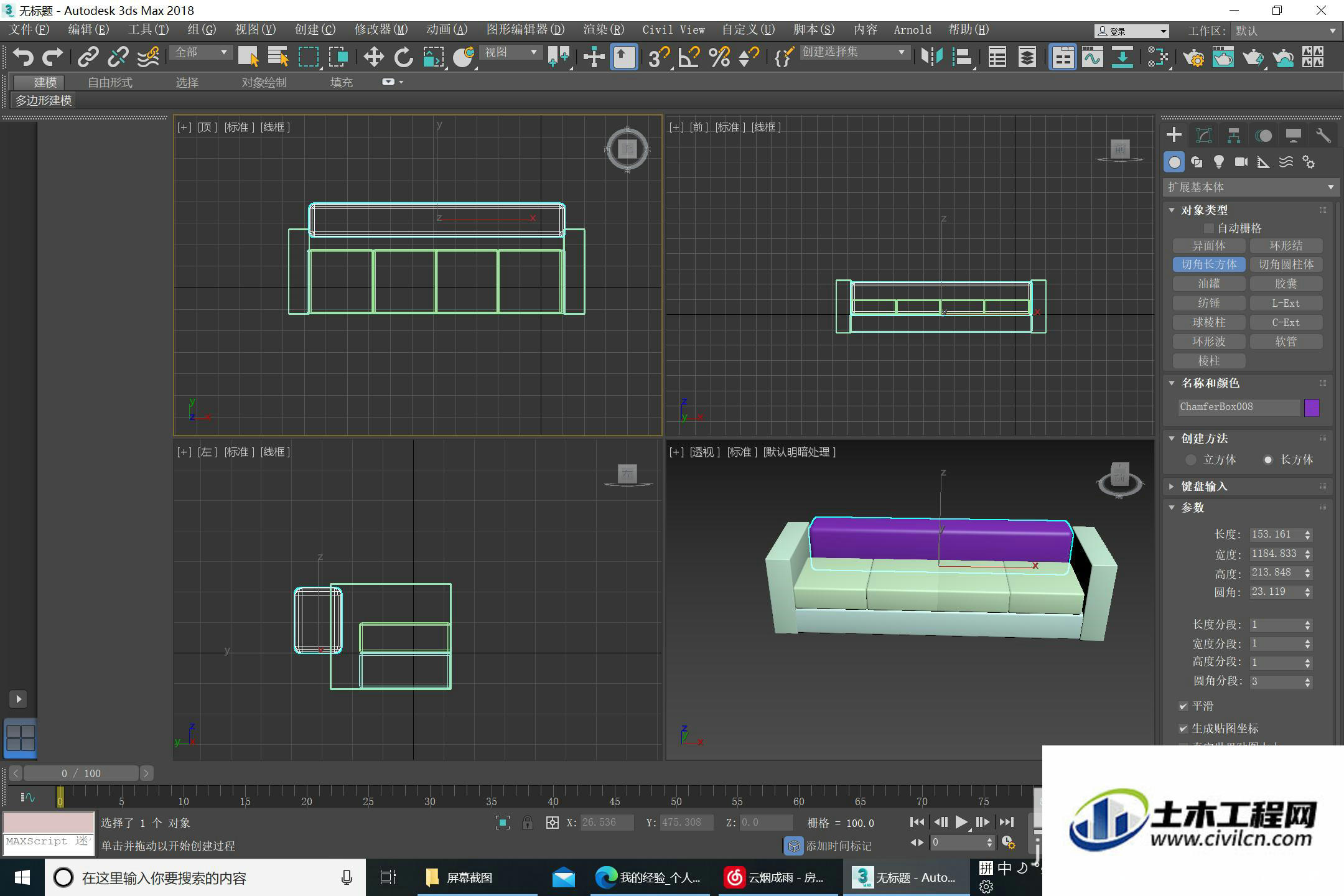Collapse the 名称和颜色 rollout
Image resolution: width=1344 pixels, height=896 pixels.
click(x=1172, y=383)
